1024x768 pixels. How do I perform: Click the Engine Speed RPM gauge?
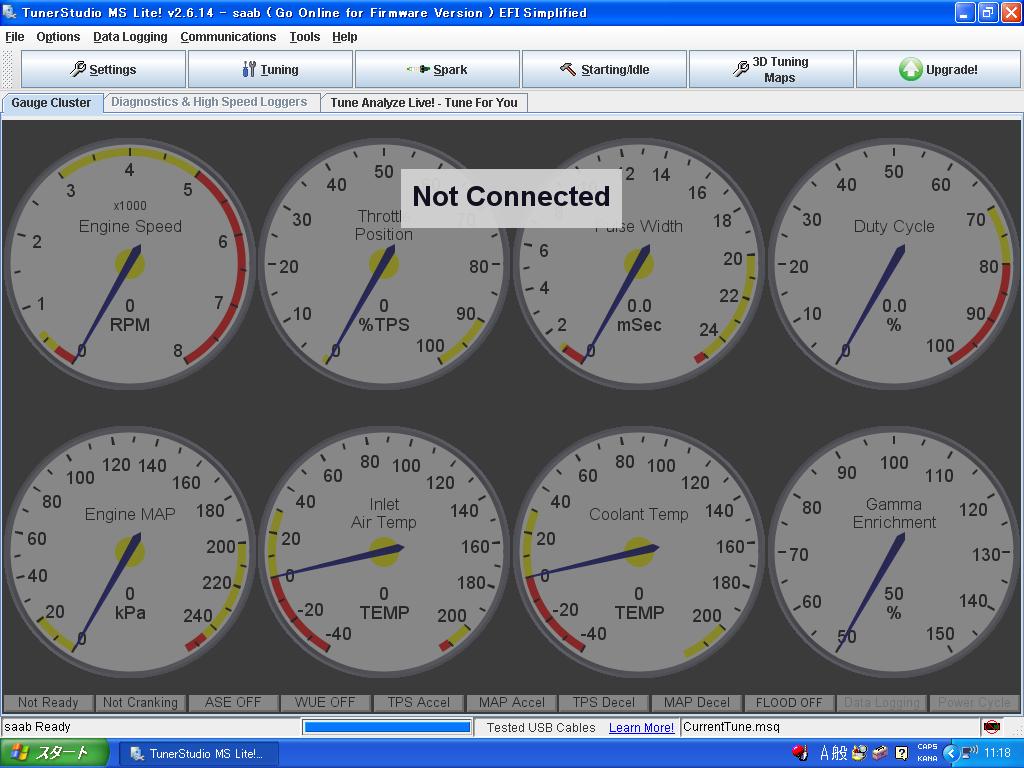pos(129,264)
